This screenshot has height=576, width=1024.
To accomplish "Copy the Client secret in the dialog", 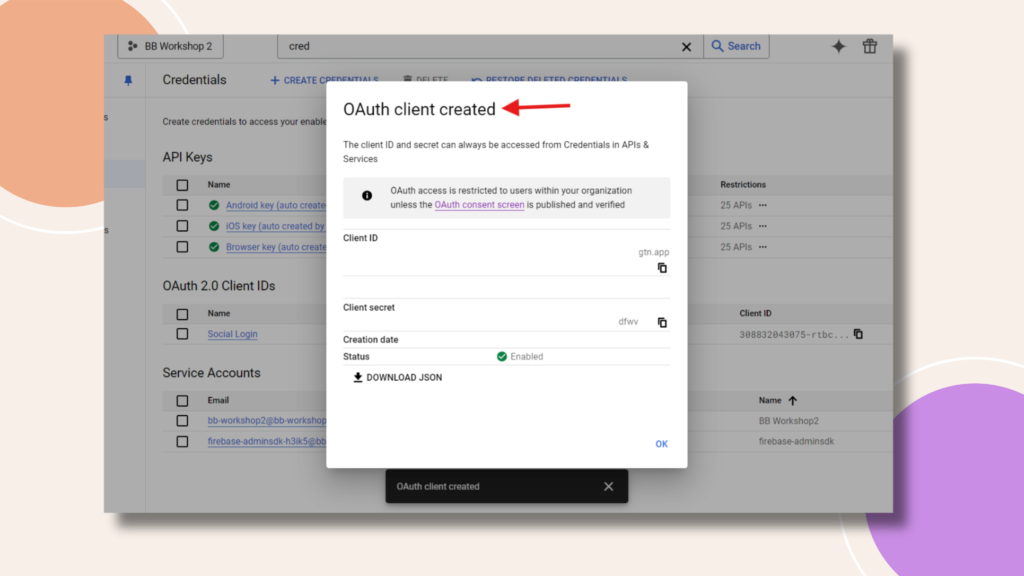I will 662,323.
